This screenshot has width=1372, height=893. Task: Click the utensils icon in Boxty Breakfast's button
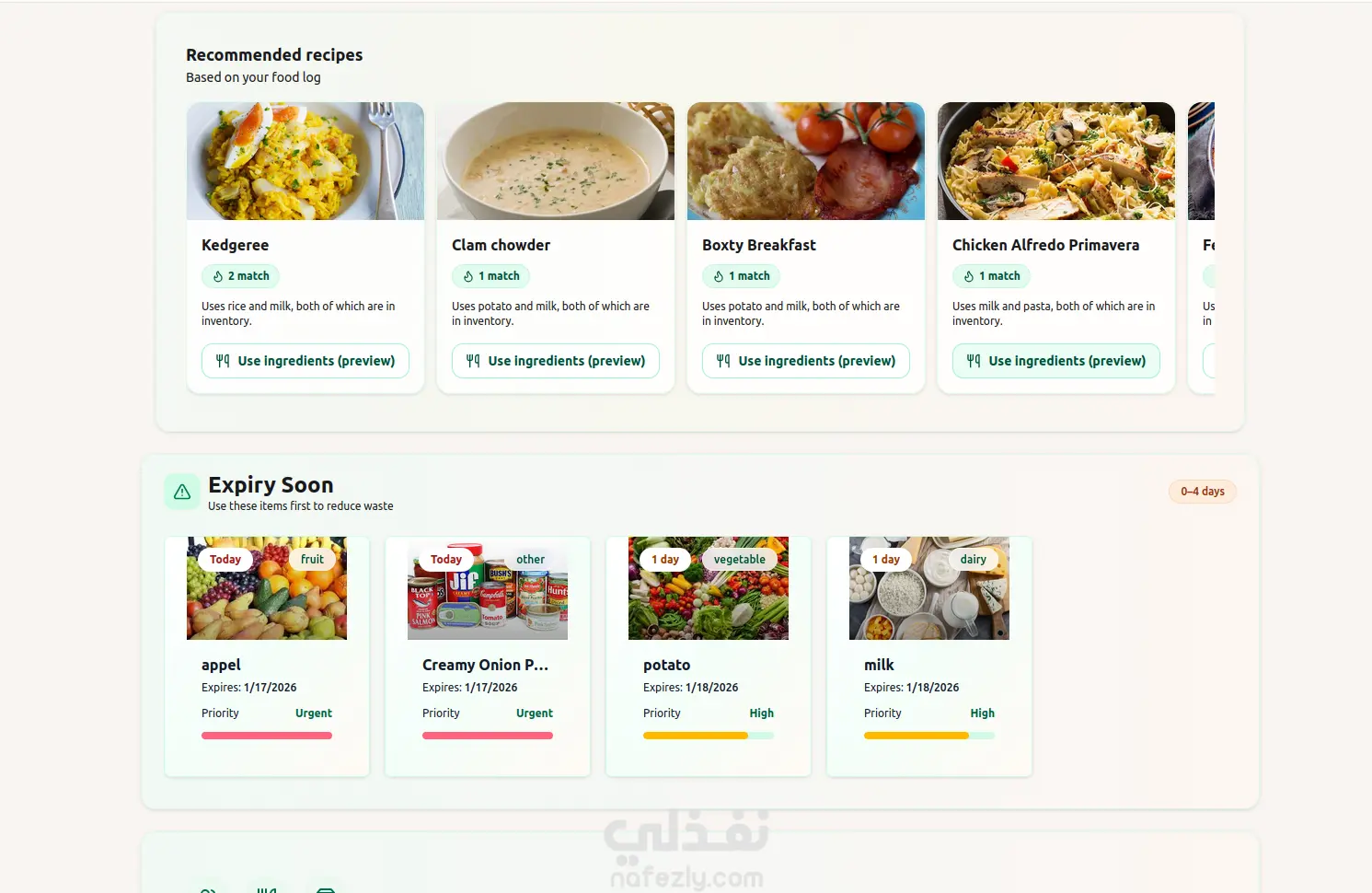tap(723, 361)
